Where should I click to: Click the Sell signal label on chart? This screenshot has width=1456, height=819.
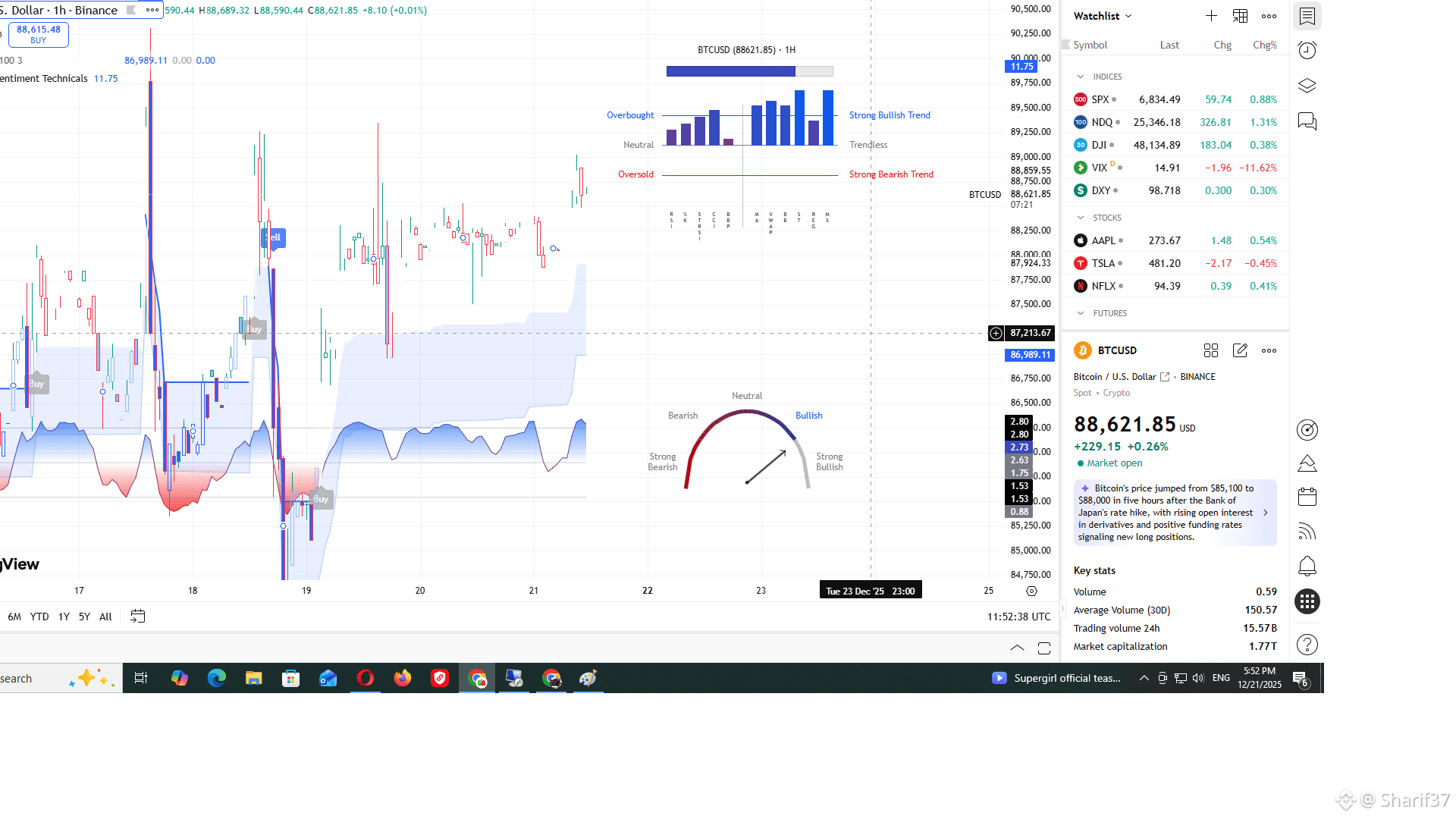click(274, 237)
